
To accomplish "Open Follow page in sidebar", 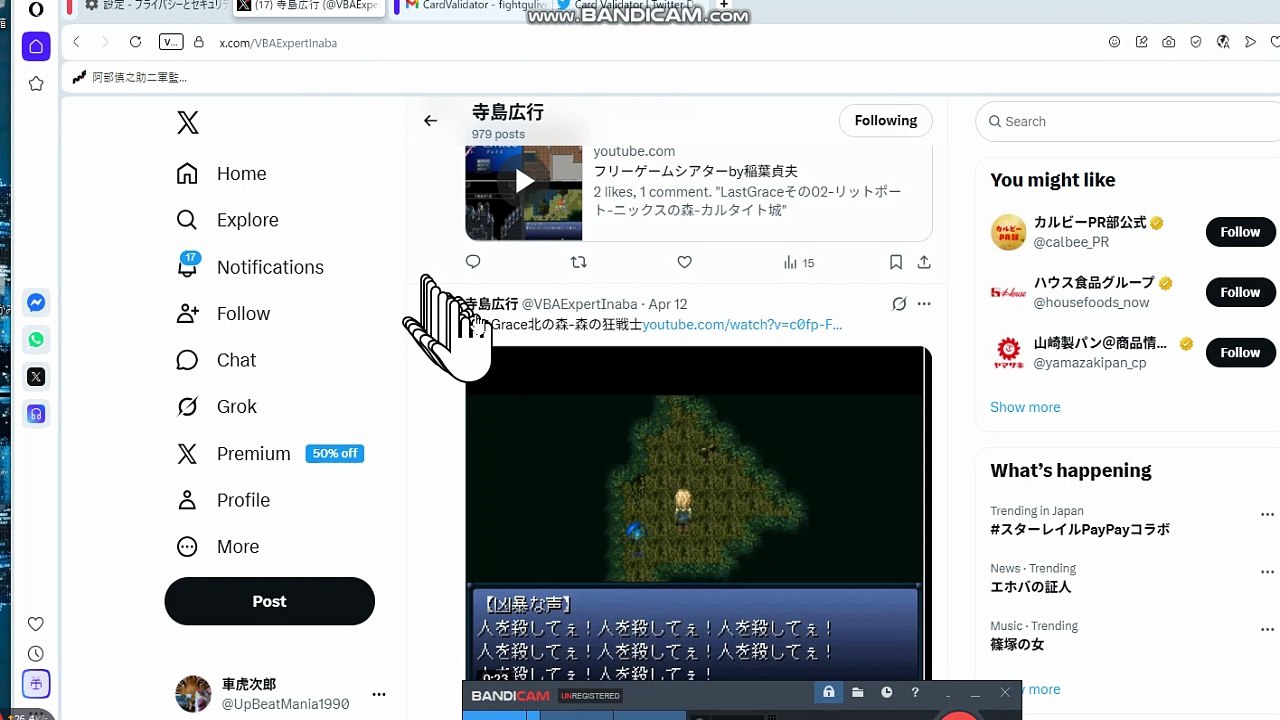I will pos(223,314).
